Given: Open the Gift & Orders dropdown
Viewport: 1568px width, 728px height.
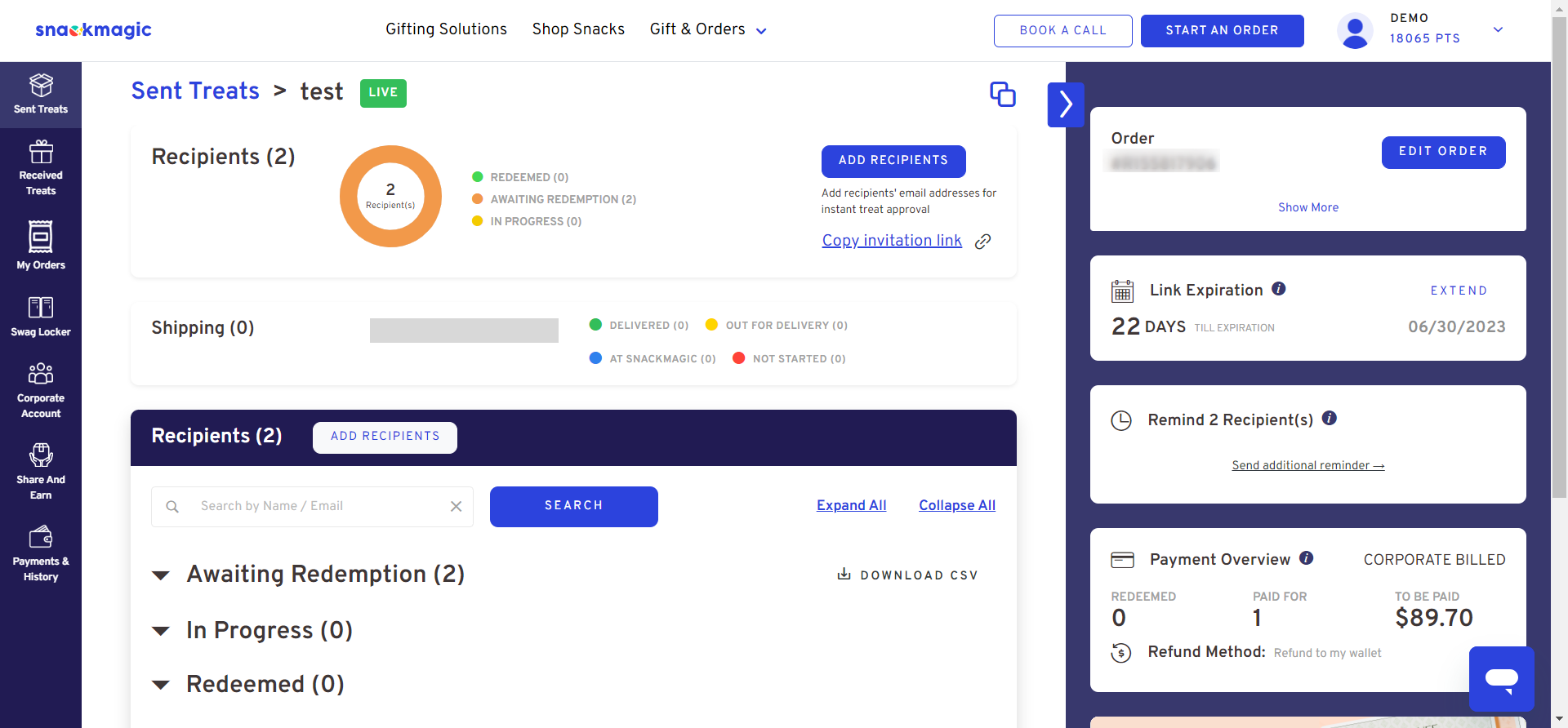Looking at the screenshot, I should click(707, 29).
